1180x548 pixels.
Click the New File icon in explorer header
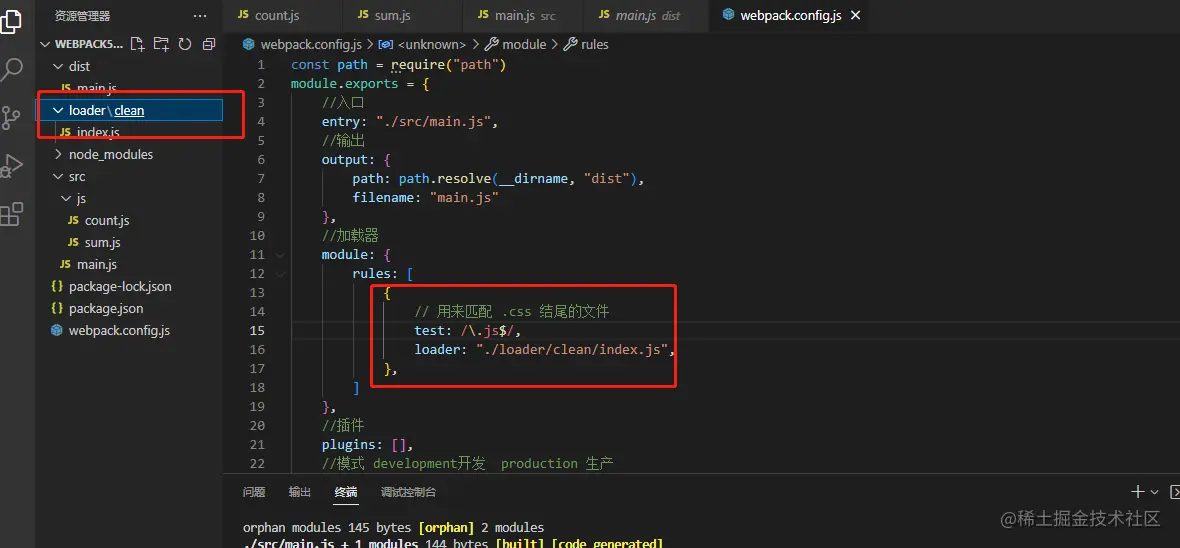pos(137,44)
